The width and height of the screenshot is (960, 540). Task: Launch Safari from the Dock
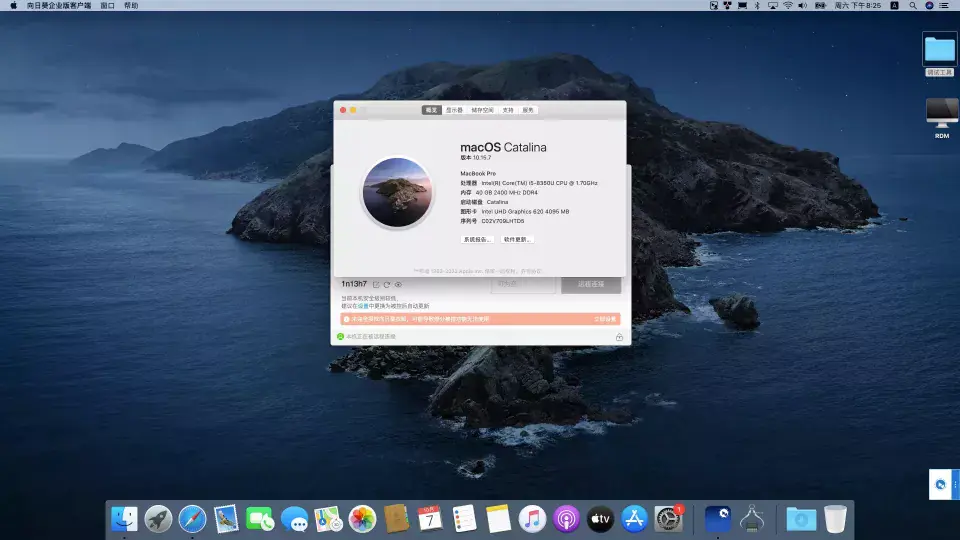(192, 519)
